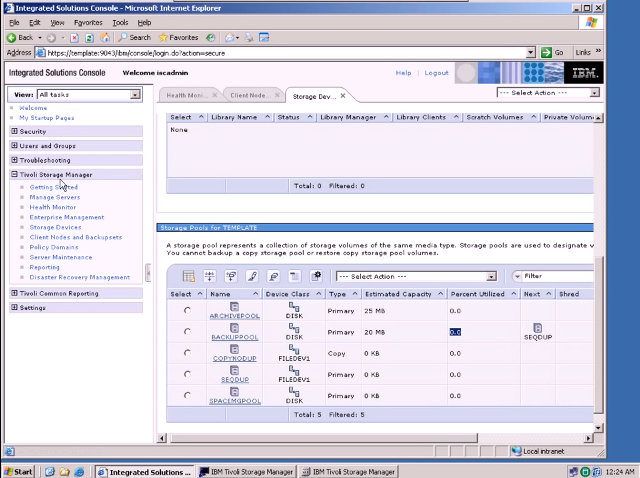This screenshot has width=640, height=478.
Task: Click the table configuration gear icon
Action: (x=316, y=276)
